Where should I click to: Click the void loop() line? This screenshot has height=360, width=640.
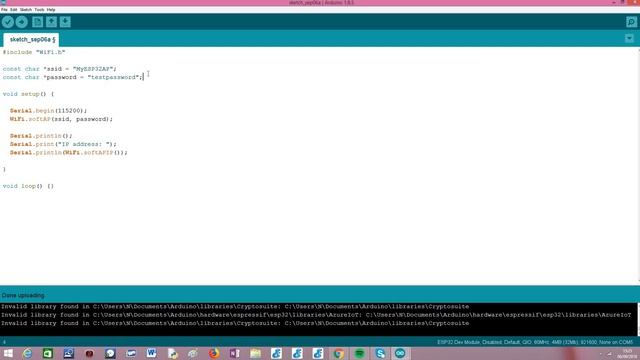(28, 186)
